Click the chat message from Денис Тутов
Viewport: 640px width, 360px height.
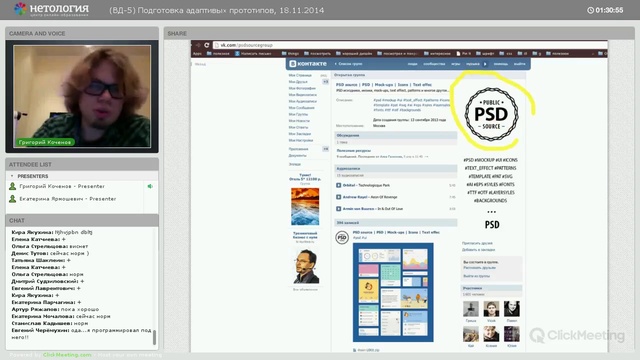pos(50,253)
